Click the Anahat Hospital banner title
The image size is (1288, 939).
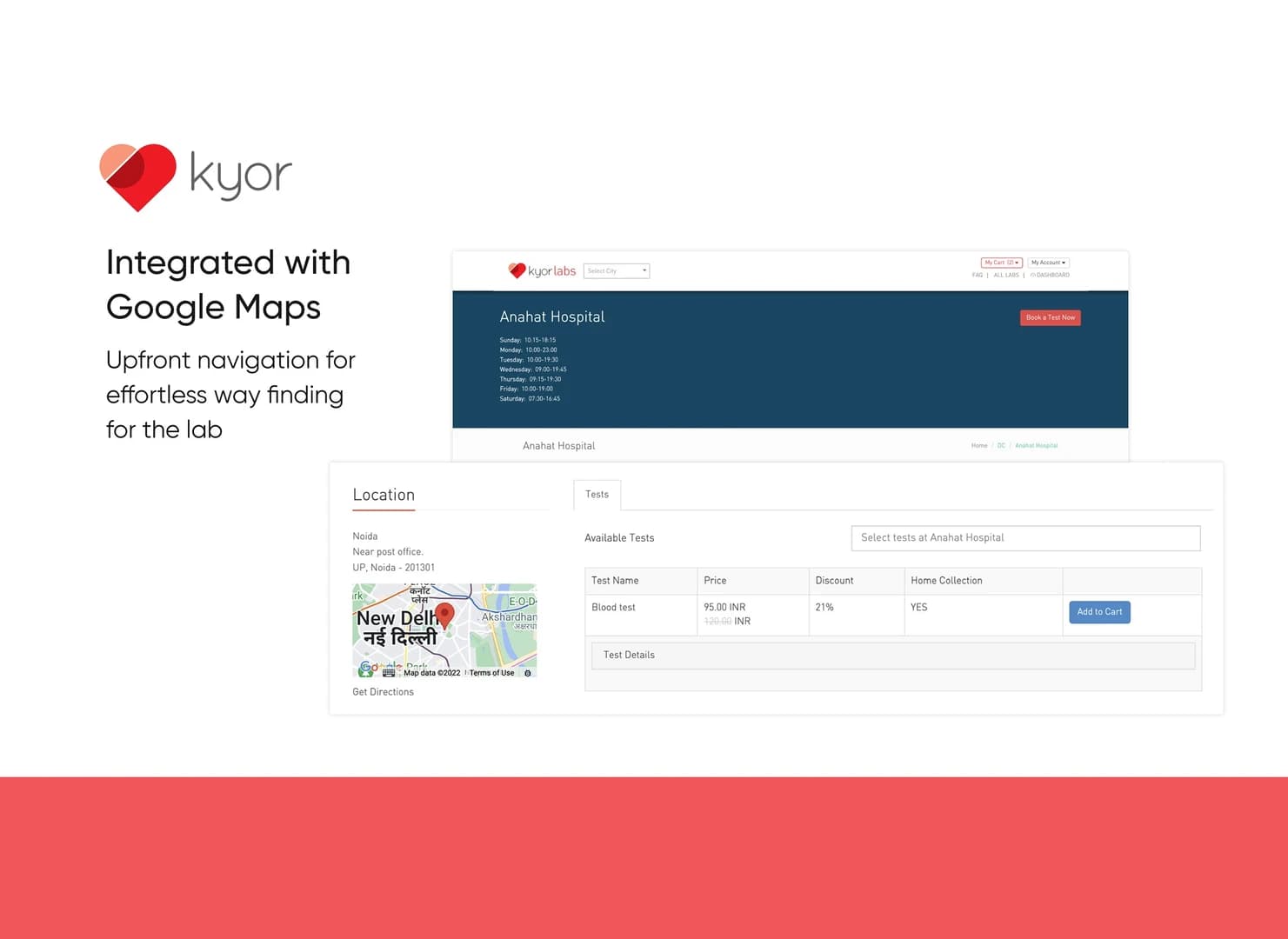click(x=552, y=317)
